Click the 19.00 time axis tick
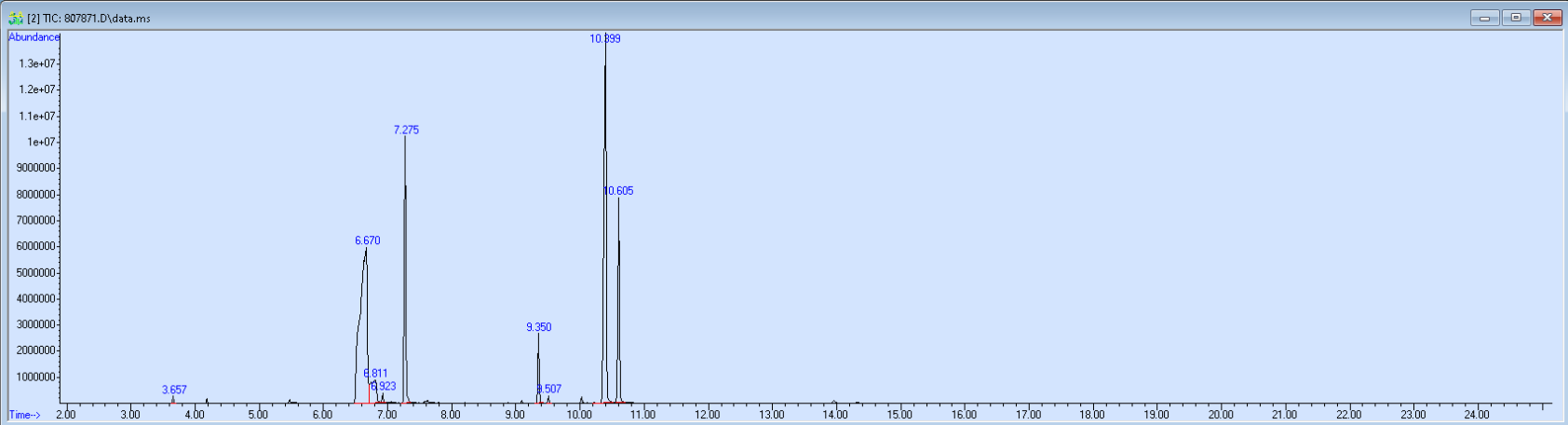 click(1156, 415)
